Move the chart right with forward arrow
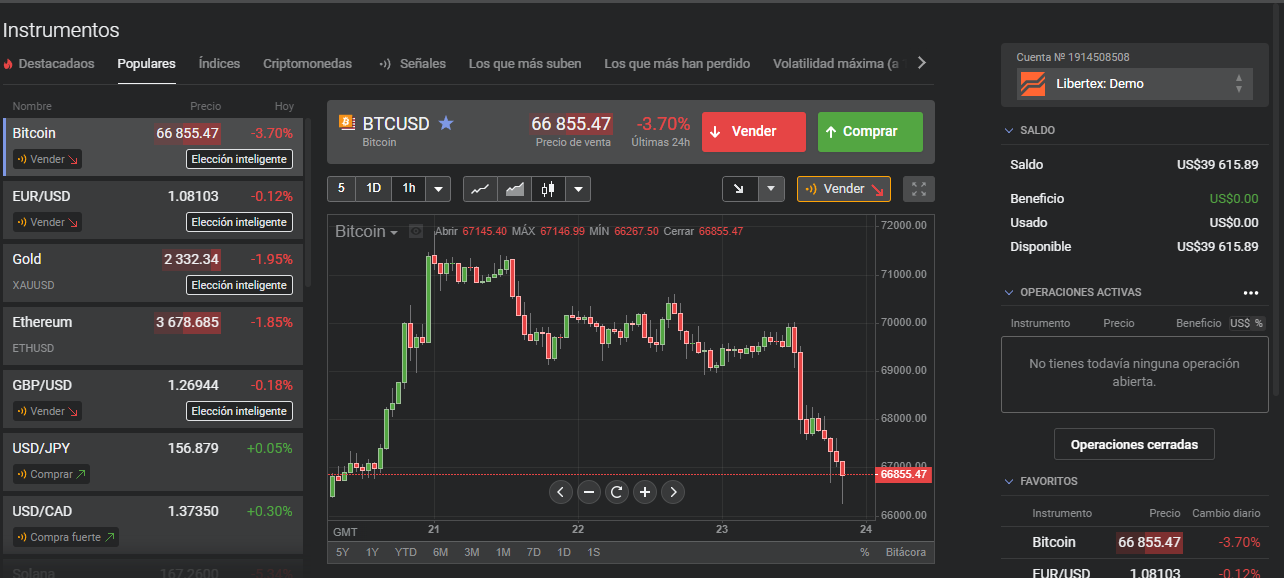 (673, 491)
